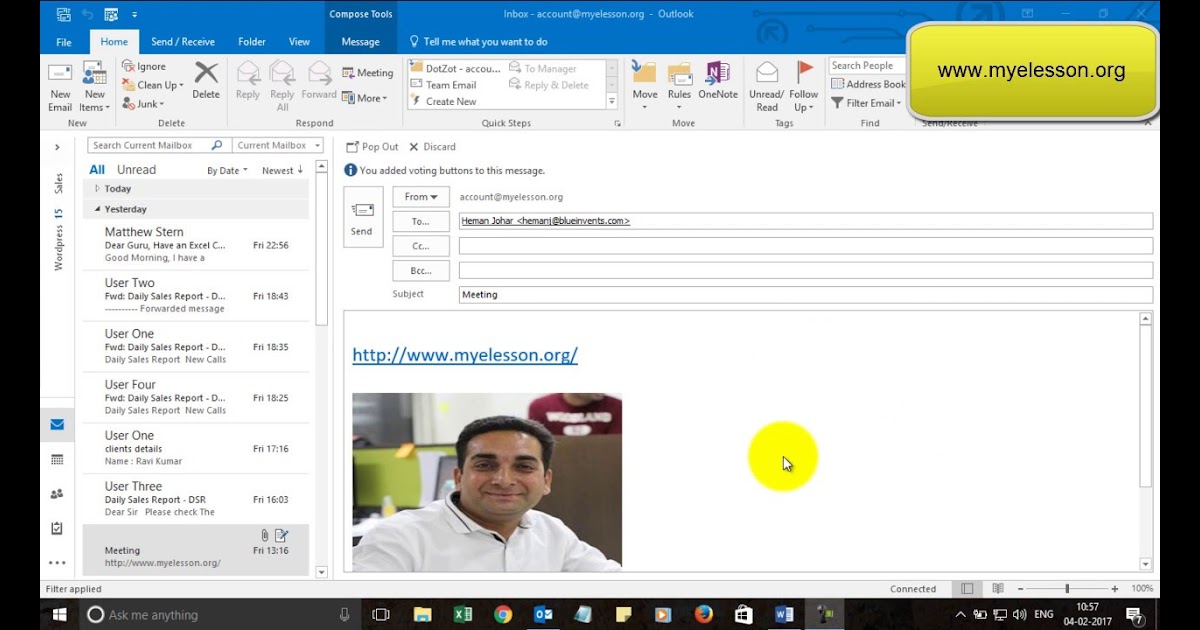Toggle the Newest sort order

click(x=282, y=171)
